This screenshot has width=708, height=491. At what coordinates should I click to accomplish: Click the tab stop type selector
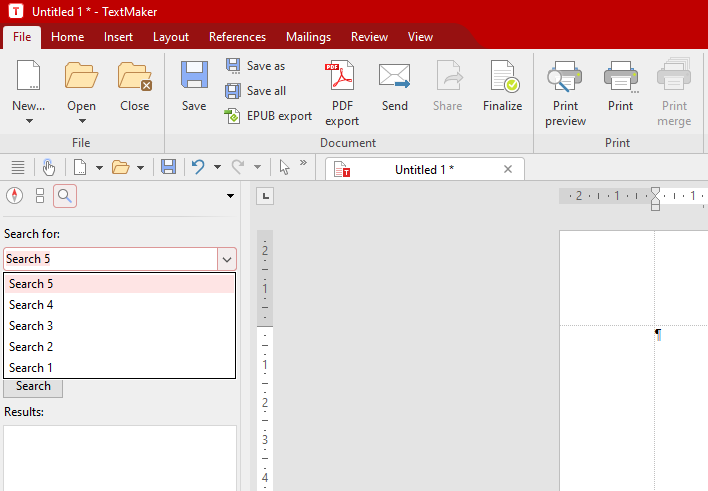(265, 196)
